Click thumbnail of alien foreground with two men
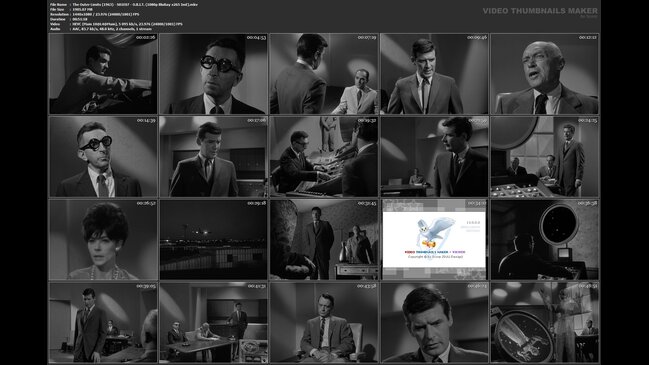Screen dimensions: 649x365 coord(324,240)
